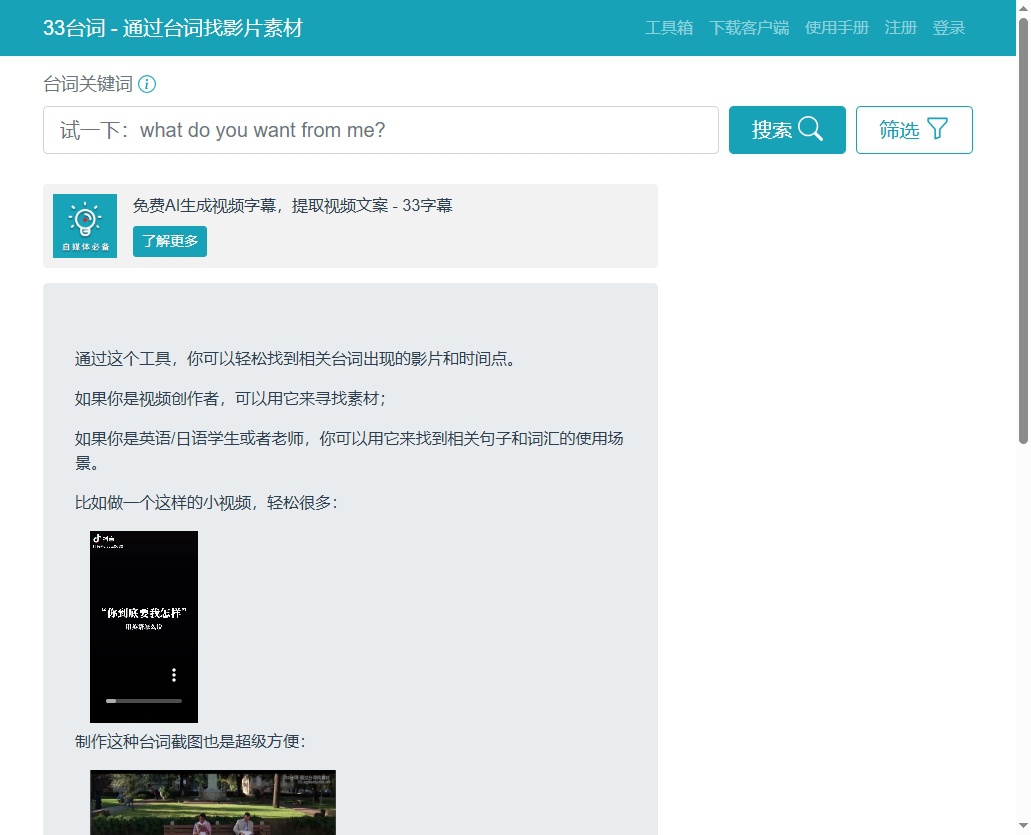Go to 下载客户端 in the navigation bar
1031x835 pixels.
point(748,28)
